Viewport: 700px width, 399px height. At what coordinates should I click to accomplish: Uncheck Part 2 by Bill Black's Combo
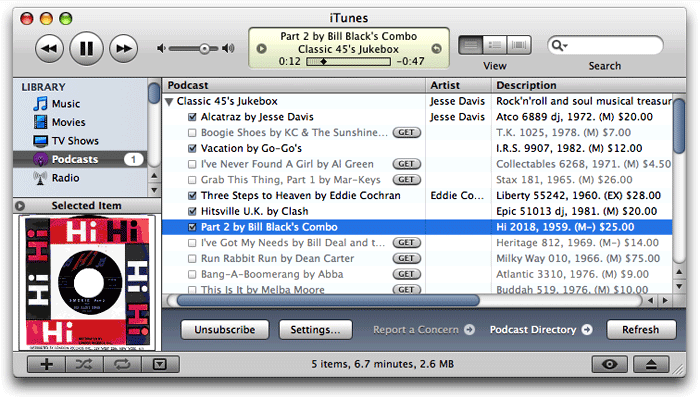192,227
